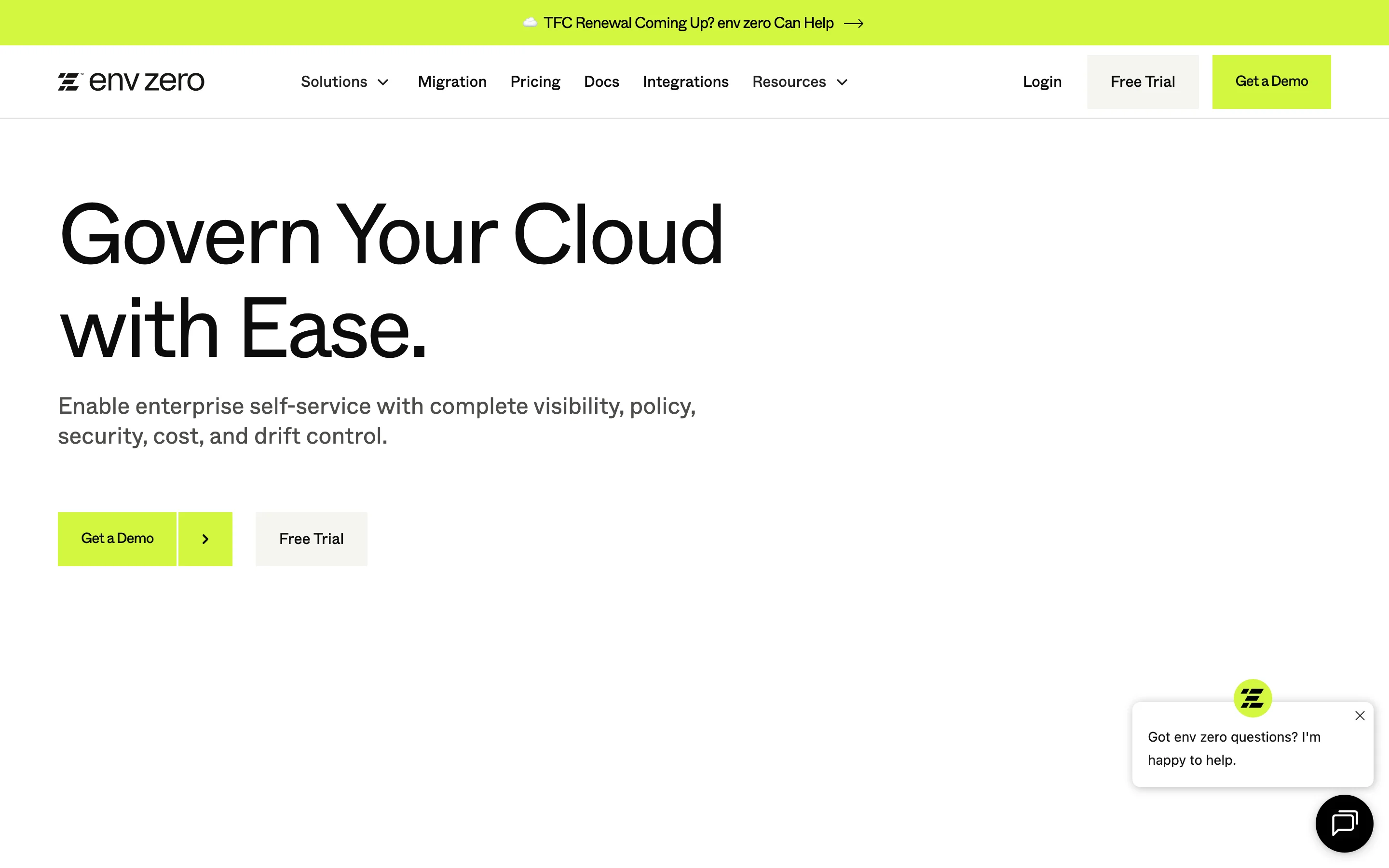Go to the Pricing page
Viewport: 1389px width, 868px height.
(535, 82)
